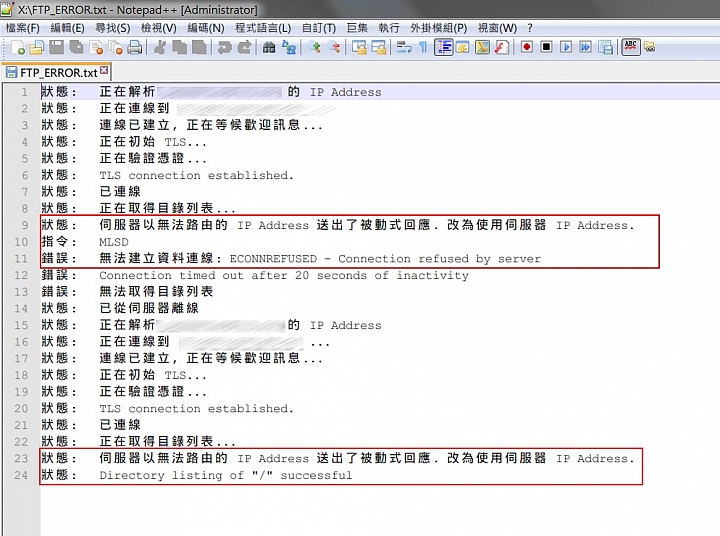Open the 編碼(N) menu
This screenshot has height=536, width=720.
pyautogui.click(x=205, y=28)
